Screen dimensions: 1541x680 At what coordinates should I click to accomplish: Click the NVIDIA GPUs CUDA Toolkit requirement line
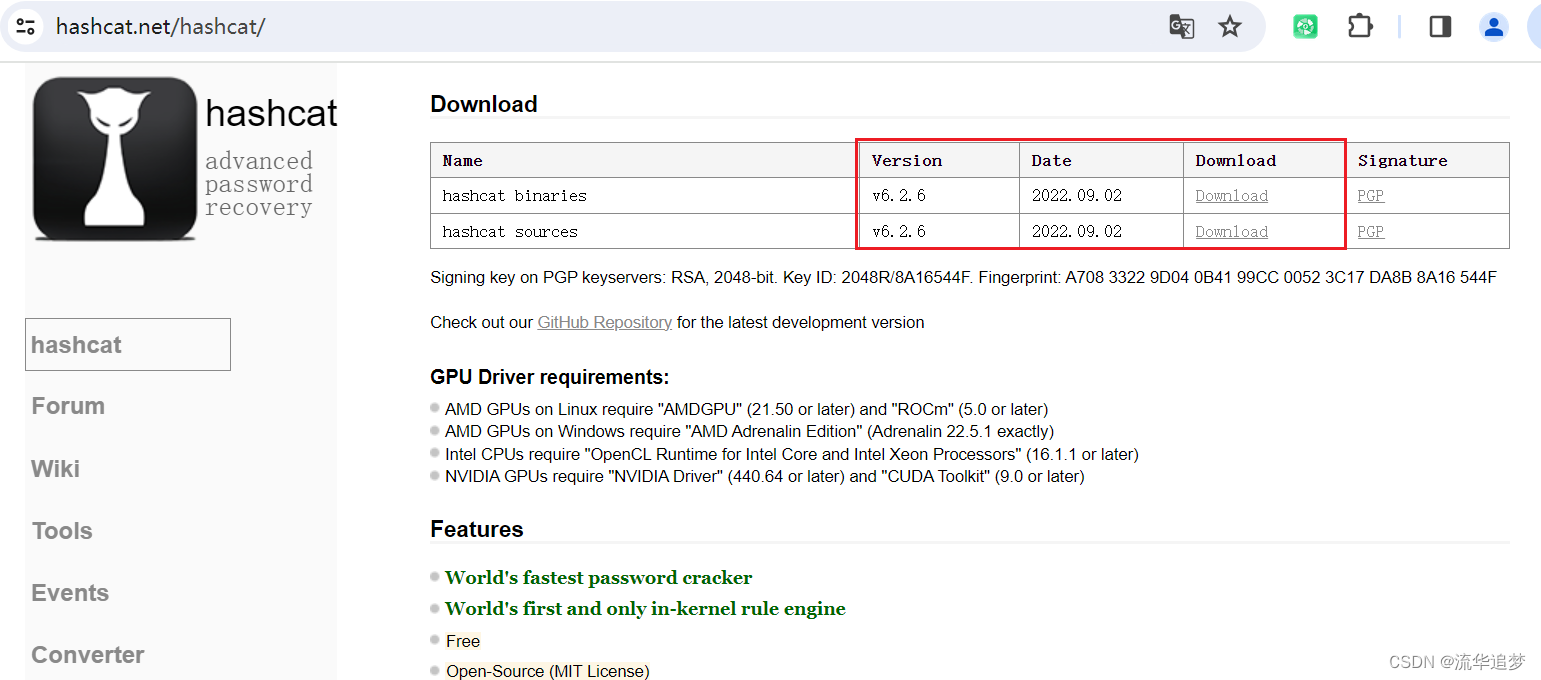[764, 476]
